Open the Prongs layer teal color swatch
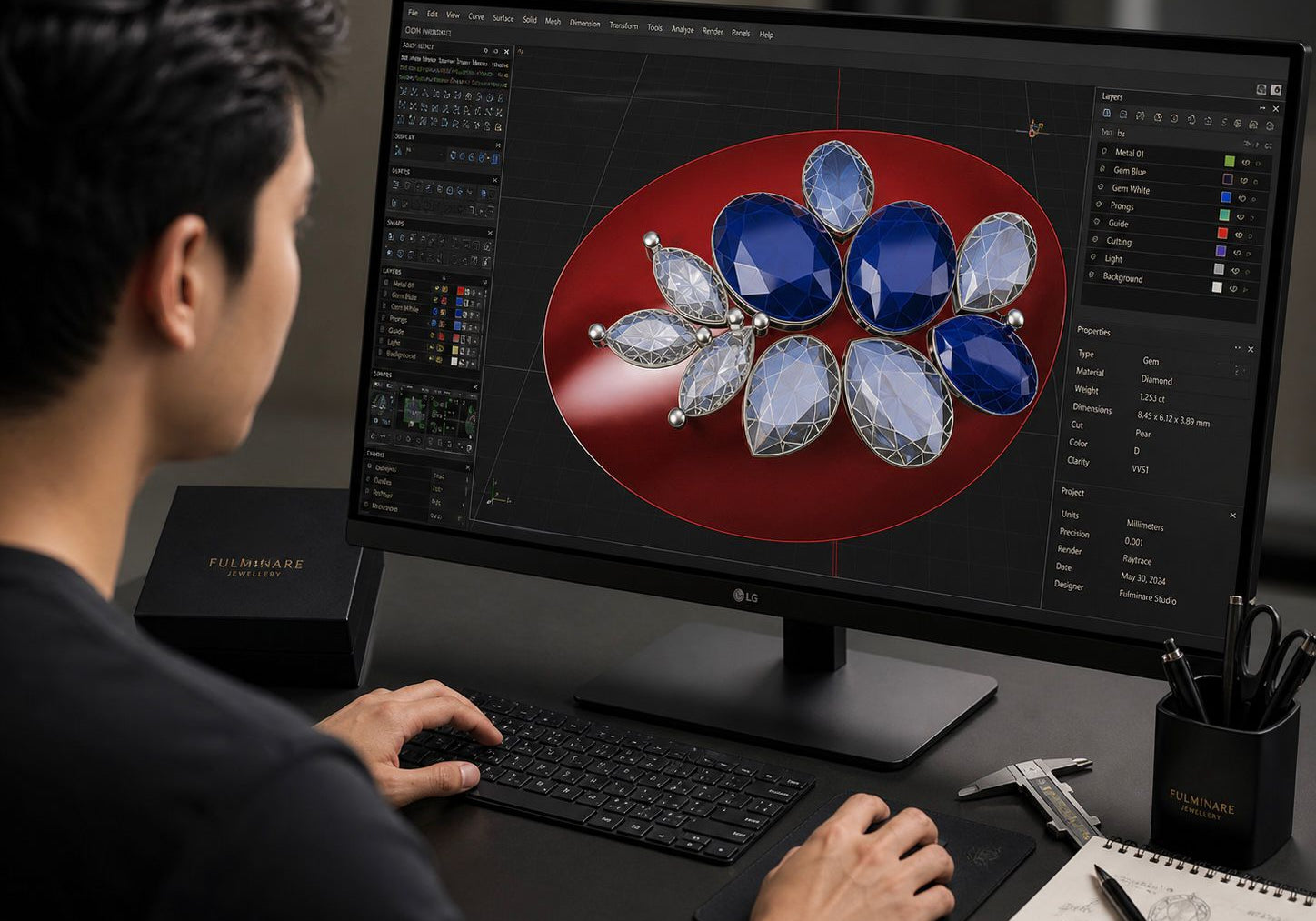 click(1224, 215)
